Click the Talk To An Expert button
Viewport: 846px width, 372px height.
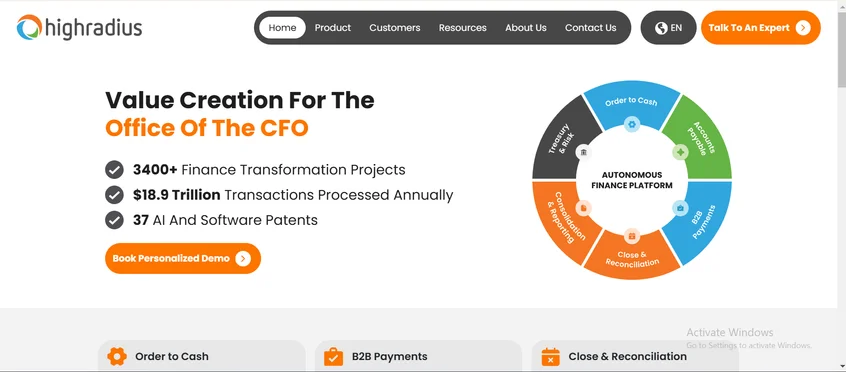[x=761, y=28]
